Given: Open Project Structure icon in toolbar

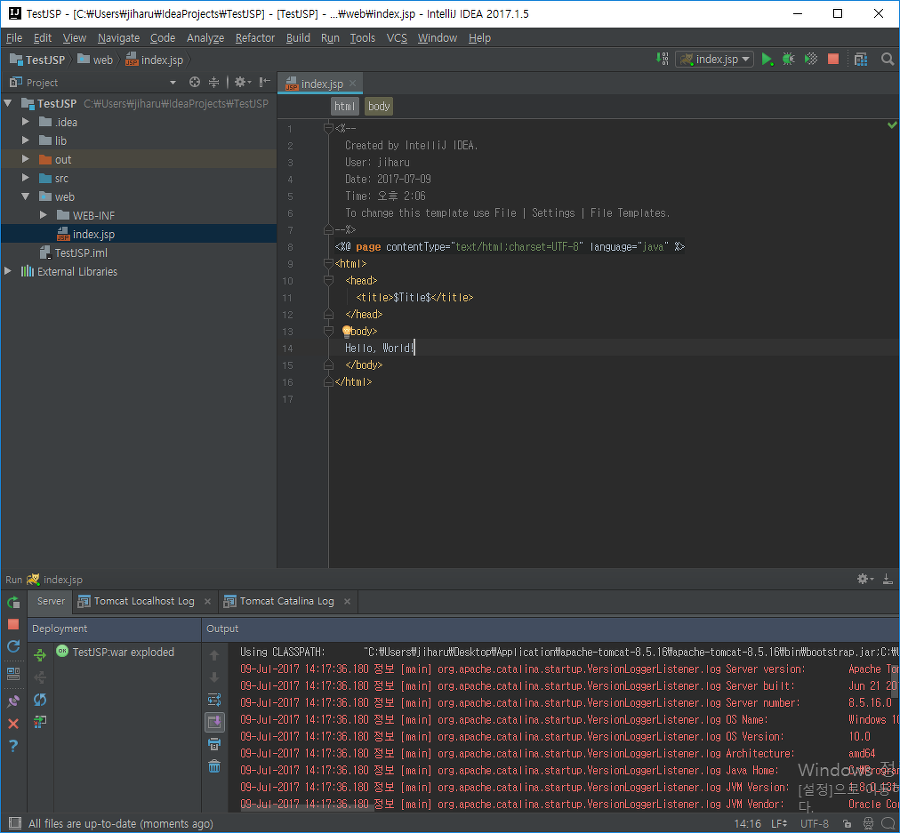Looking at the screenshot, I should (860, 59).
